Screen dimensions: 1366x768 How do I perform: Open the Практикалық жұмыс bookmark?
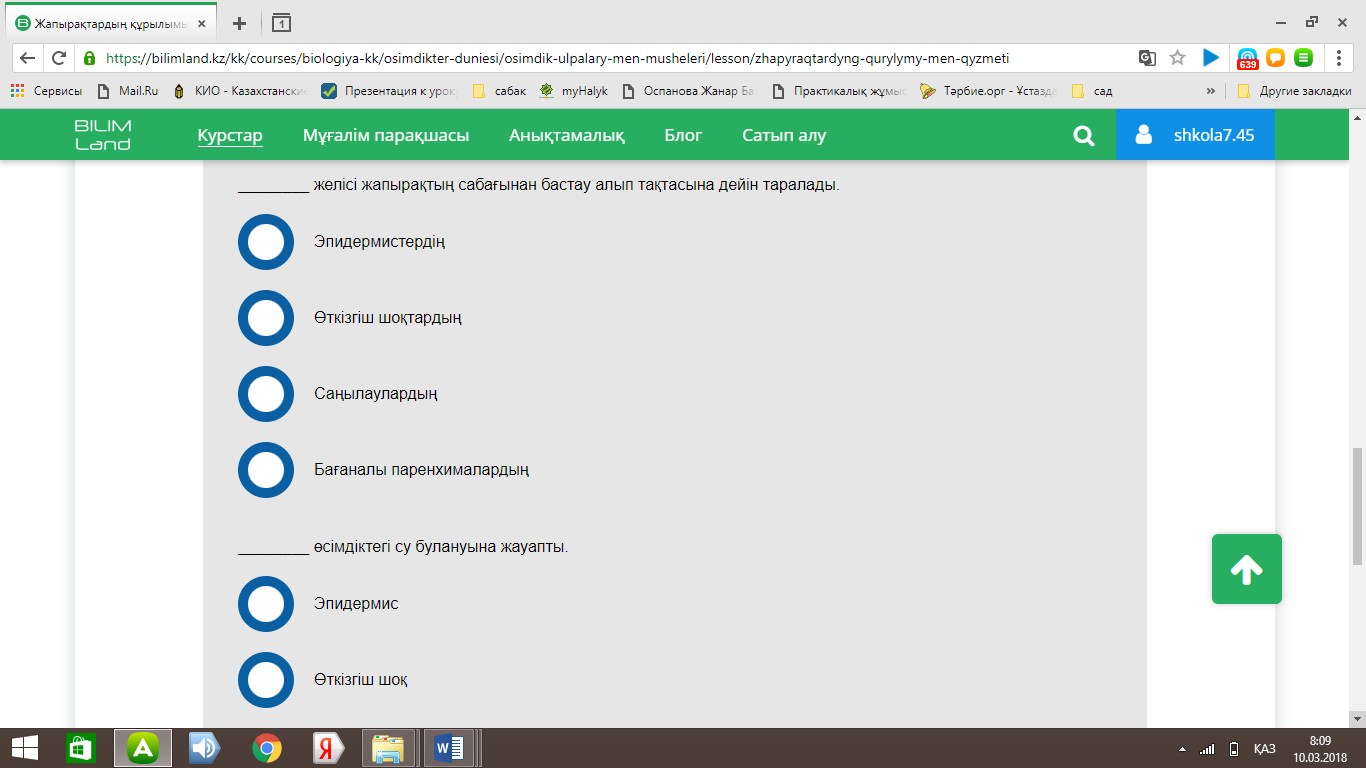tap(840, 91)
